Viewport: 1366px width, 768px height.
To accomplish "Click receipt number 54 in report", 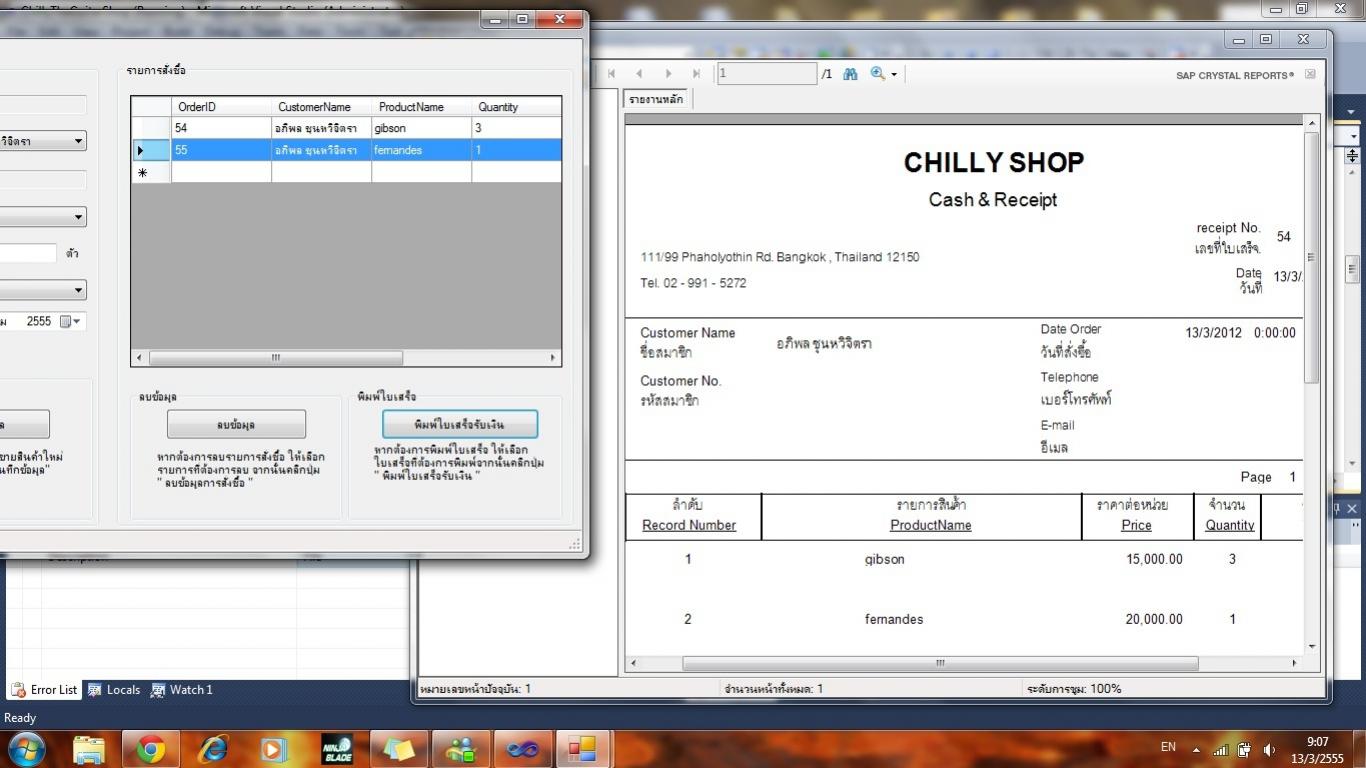I will point(1284,237).
